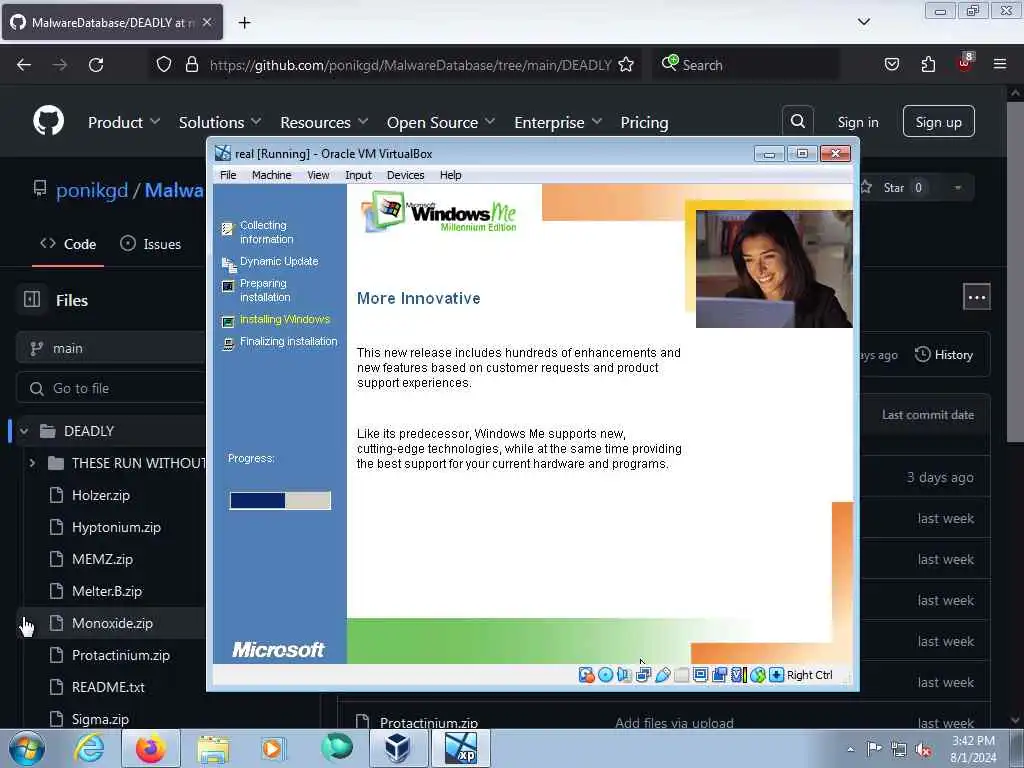The width and height of the screenshot is (1024, 768).
Task: Click the VirtualBox shared folders status icon
Action: (x=681, y=675)
